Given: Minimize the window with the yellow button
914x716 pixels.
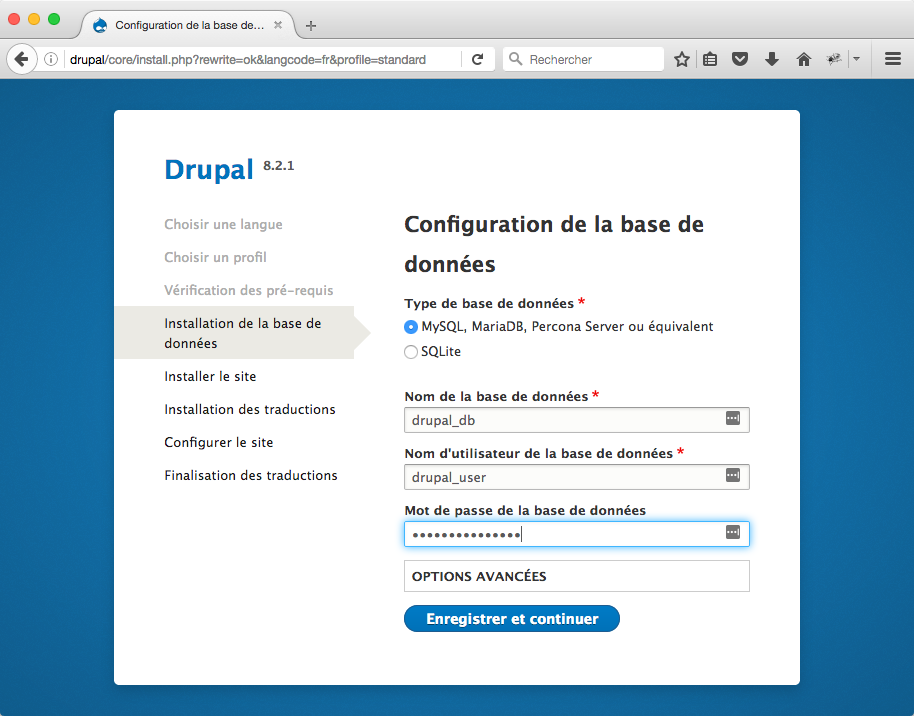Looking at the screenshot, I should click(x=34, y=19).
